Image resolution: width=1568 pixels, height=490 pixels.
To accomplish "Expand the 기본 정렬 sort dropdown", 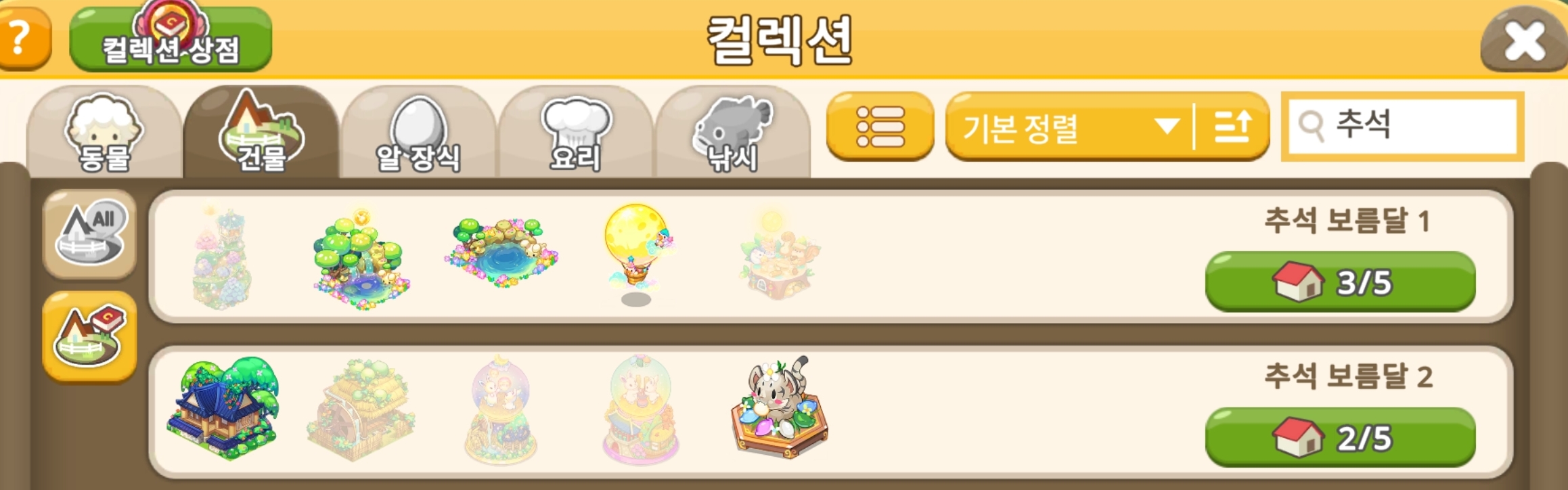I will 1069,127.
